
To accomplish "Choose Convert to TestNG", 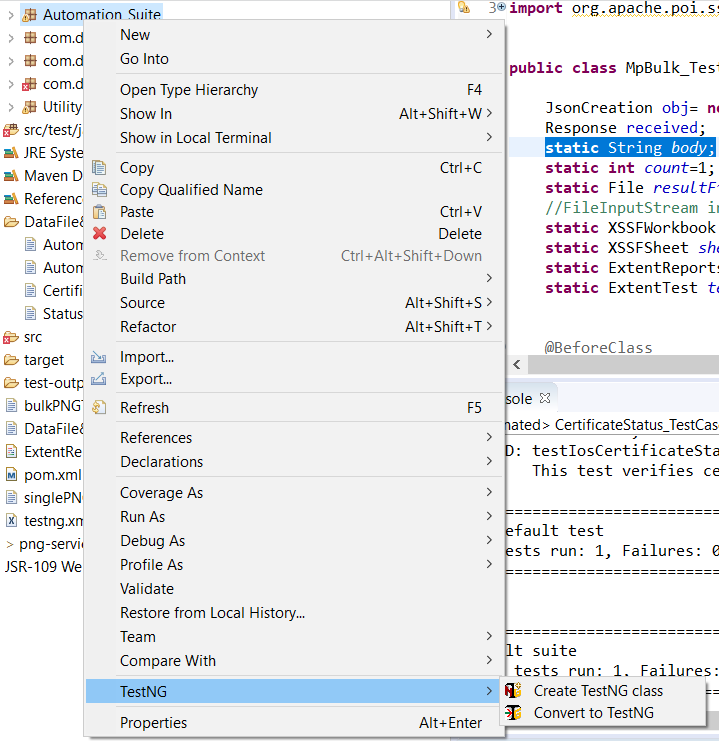I will [x=603, y=713].
